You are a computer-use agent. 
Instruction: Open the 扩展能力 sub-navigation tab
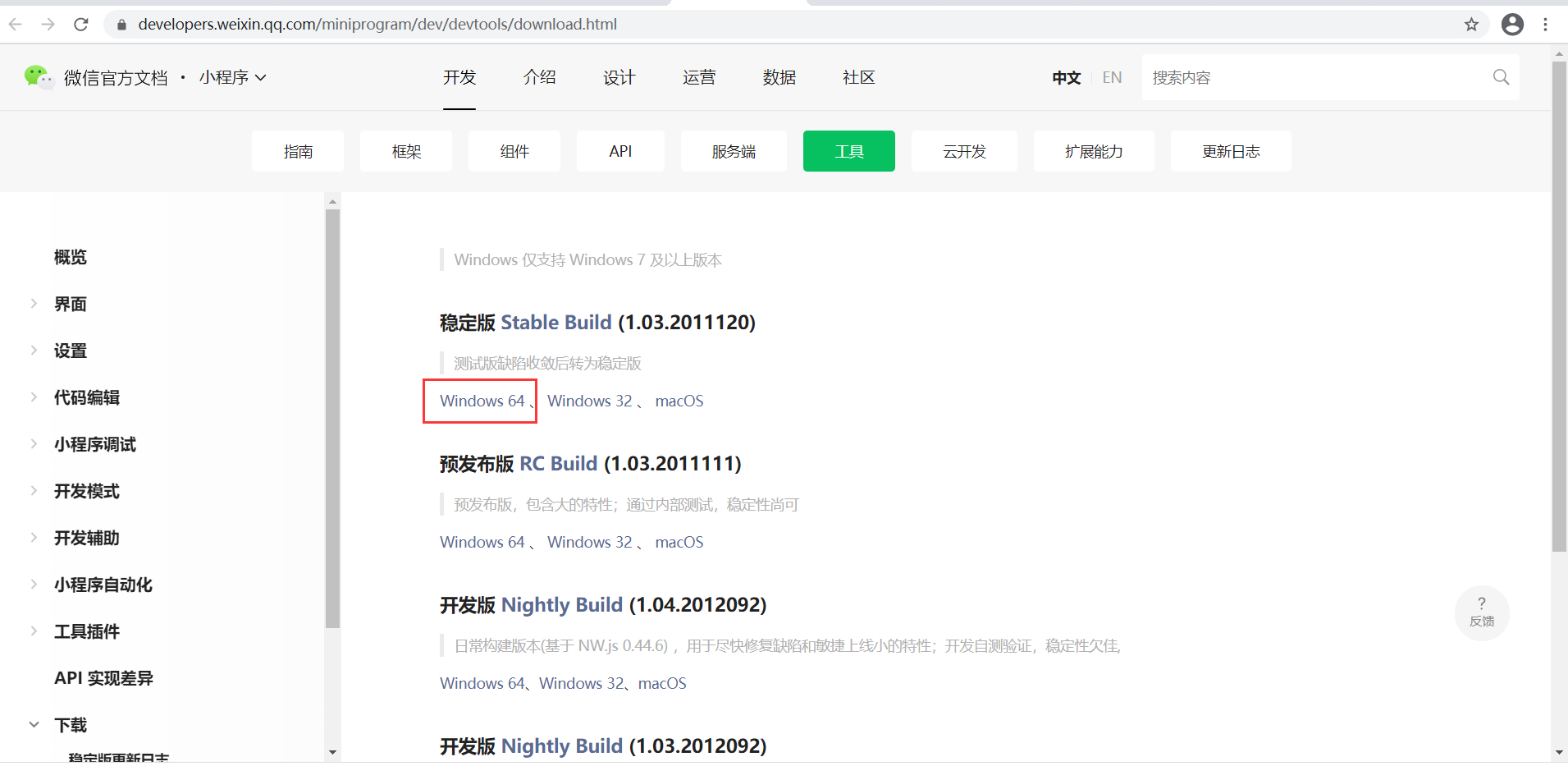1094,151
